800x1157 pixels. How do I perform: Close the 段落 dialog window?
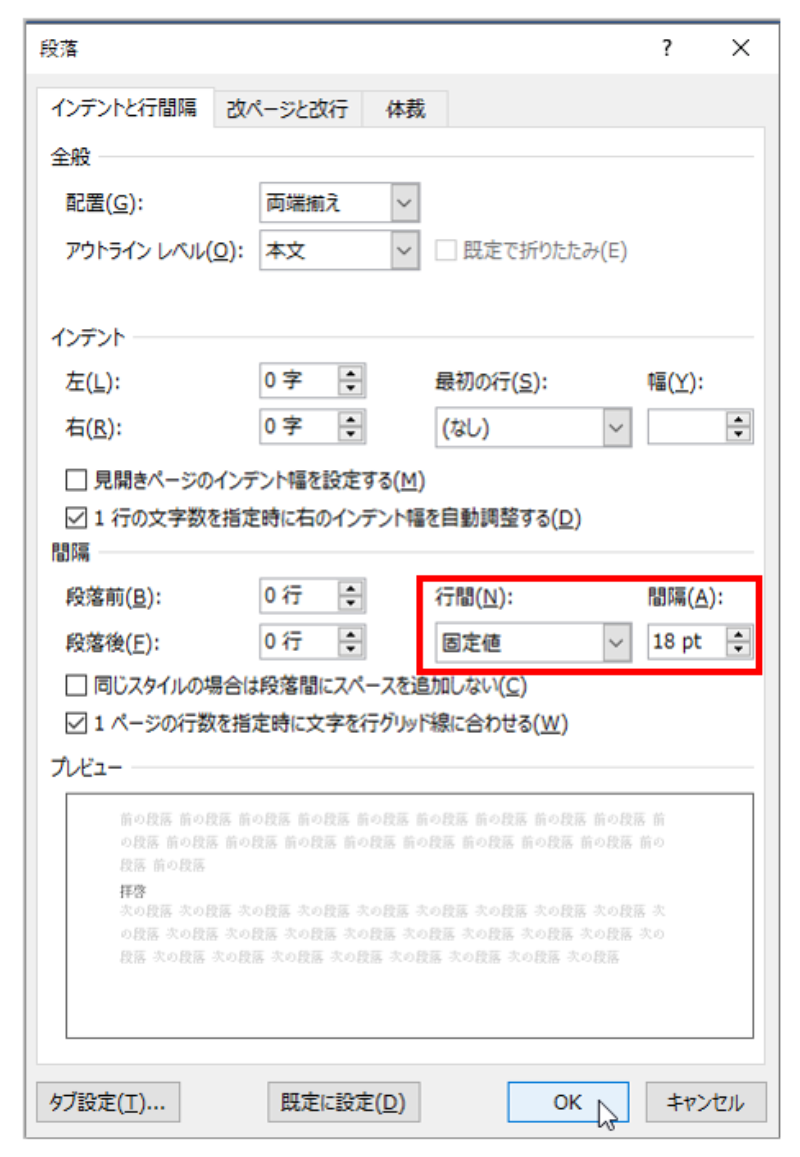pos(740,48)
